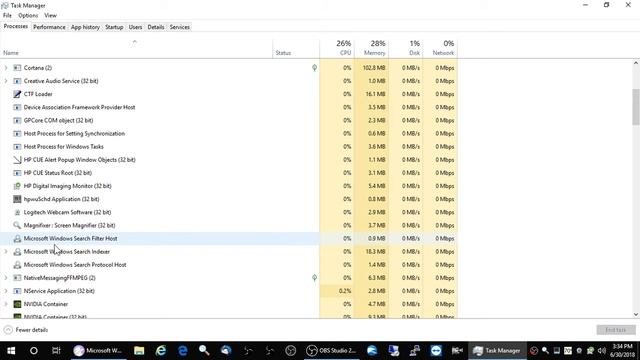Click the NVIDIA Container green icon
This screenshot has width=640, height=360.
17,304
